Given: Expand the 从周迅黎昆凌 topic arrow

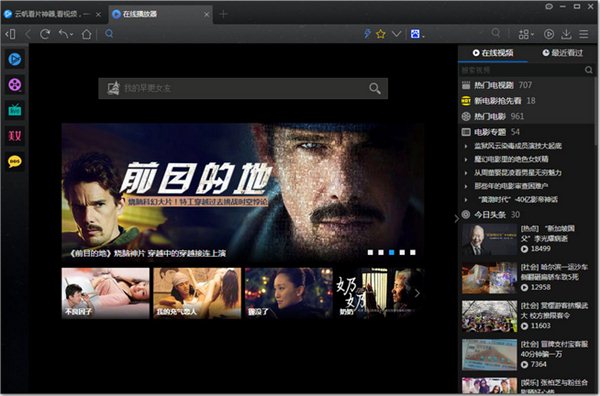Looking at the screenshot, I should [466, 173].
